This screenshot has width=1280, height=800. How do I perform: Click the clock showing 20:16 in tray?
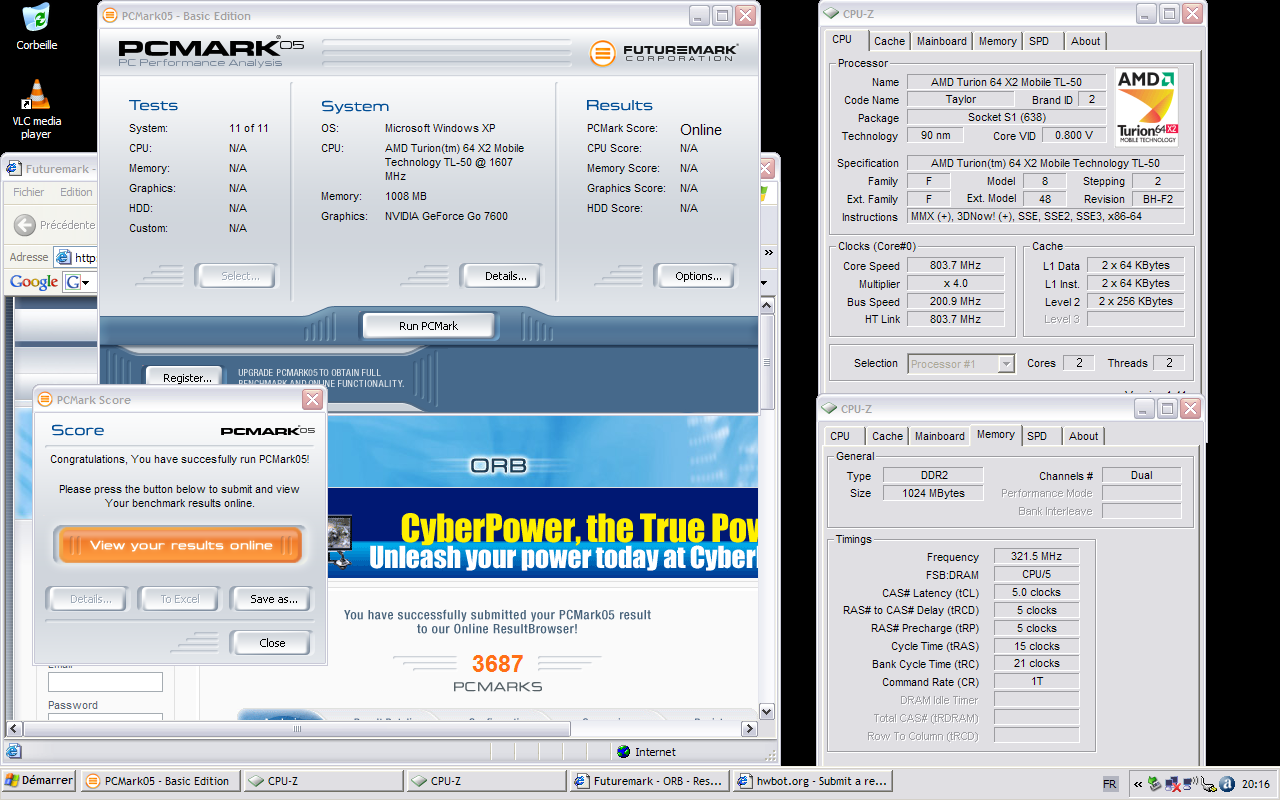1255,784
